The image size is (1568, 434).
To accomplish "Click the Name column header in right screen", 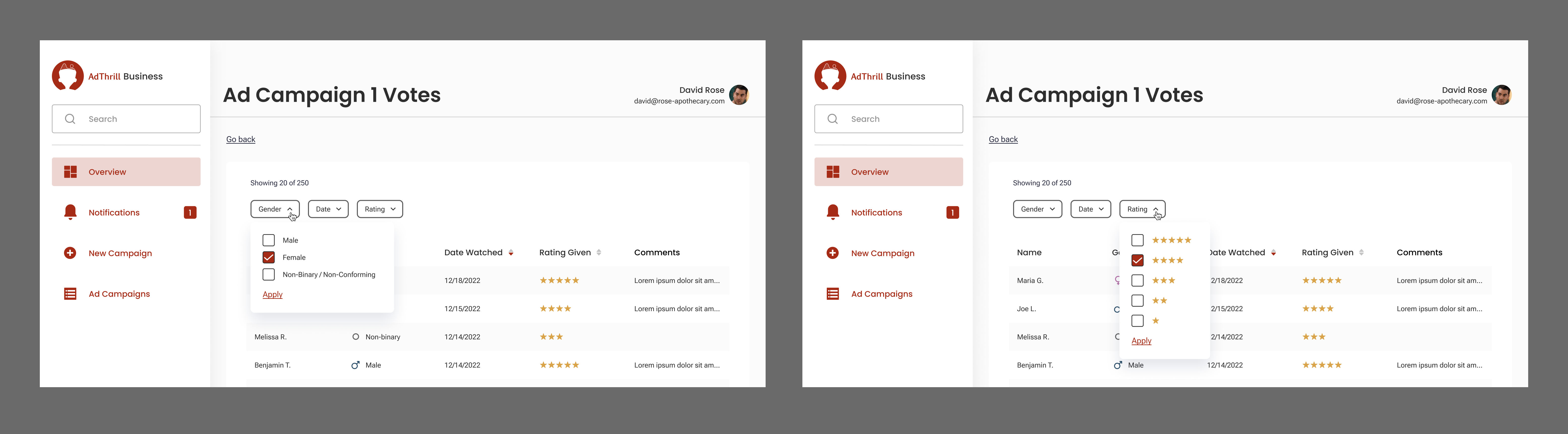I will (x=1029, y=253).
